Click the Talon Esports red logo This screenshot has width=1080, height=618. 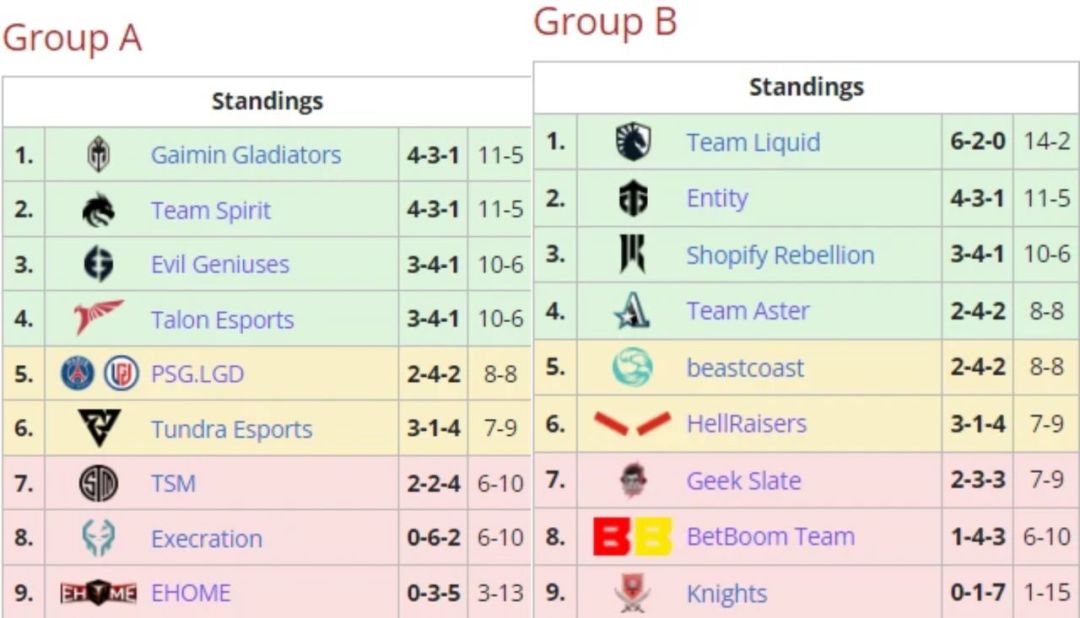tap(98, 319)
